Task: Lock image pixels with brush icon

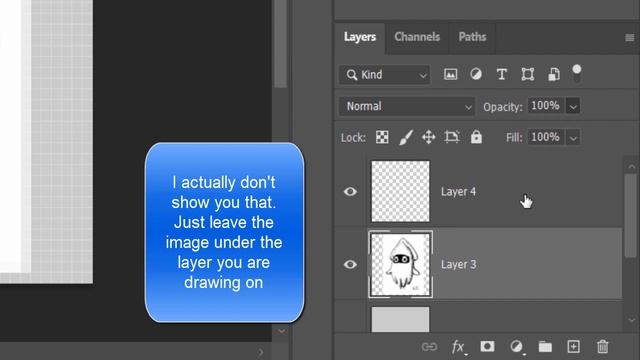Action: (x=405, y=137)
